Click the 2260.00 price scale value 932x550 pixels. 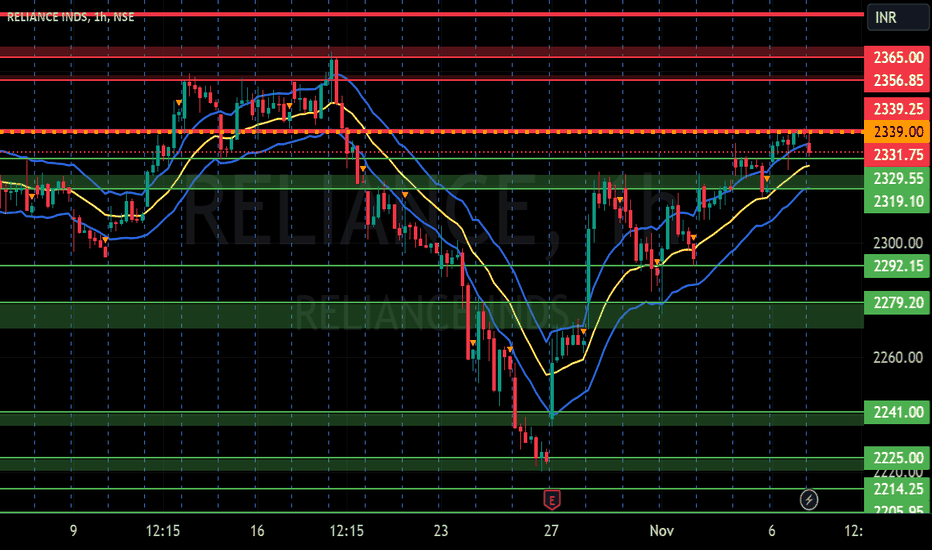(898, 357)
